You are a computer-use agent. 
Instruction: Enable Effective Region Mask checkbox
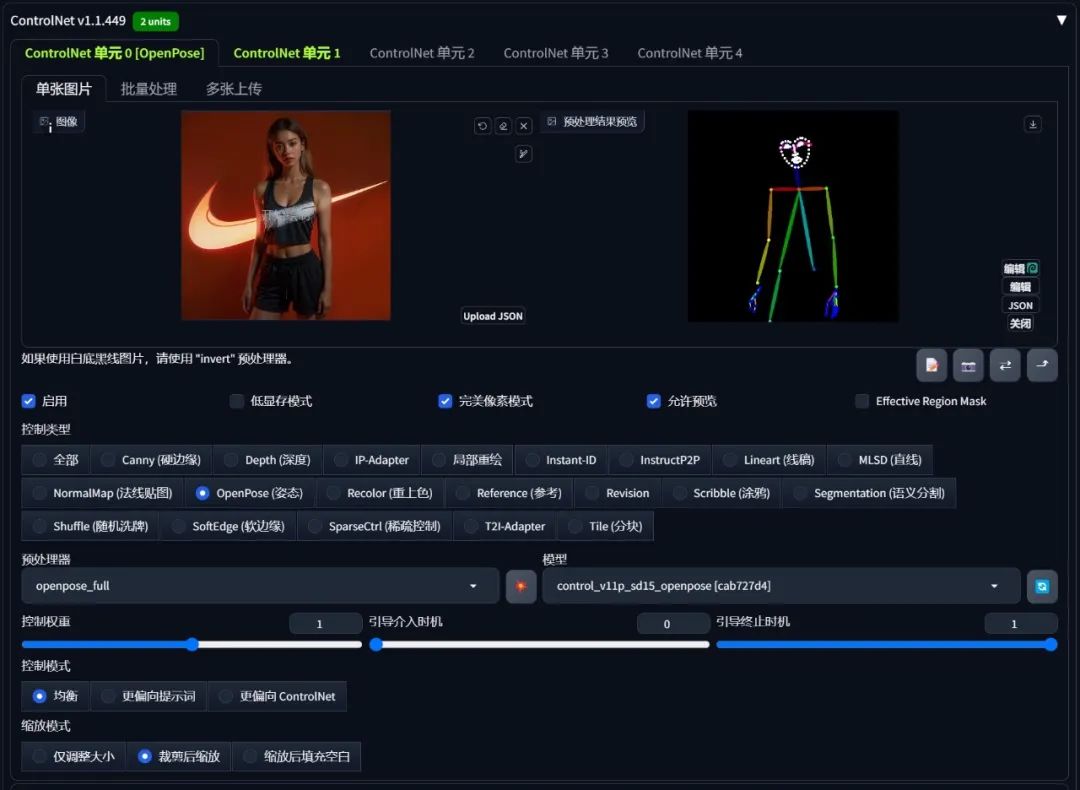pos(862,401)
